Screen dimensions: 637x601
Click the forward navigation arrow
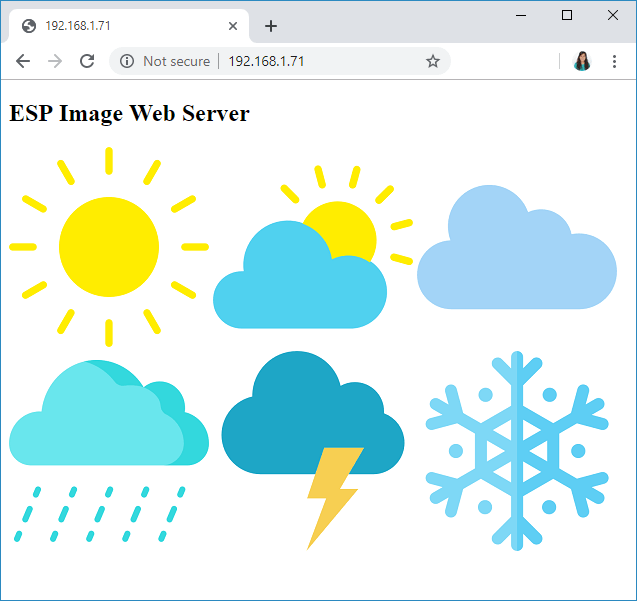(x=55, y=61)
